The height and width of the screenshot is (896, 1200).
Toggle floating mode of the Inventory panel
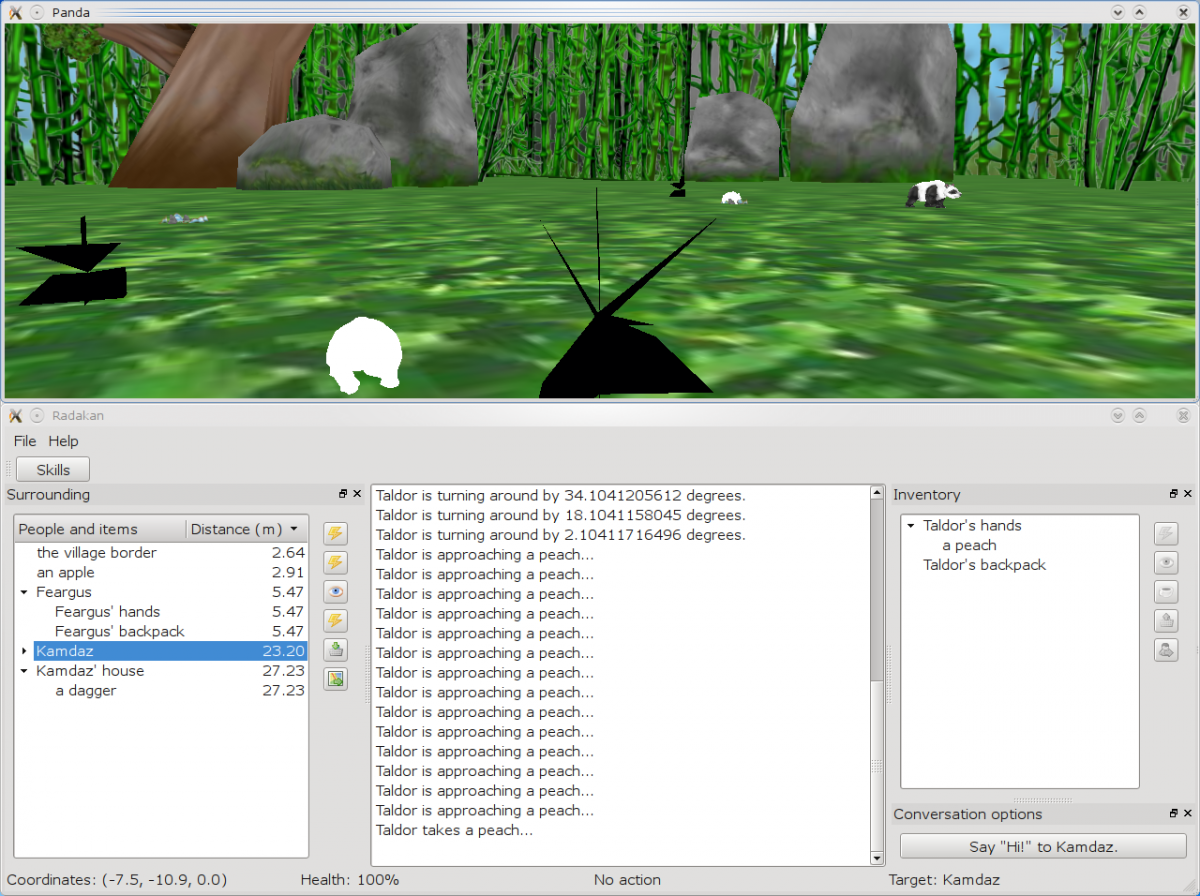click(x=1172, y=494)
